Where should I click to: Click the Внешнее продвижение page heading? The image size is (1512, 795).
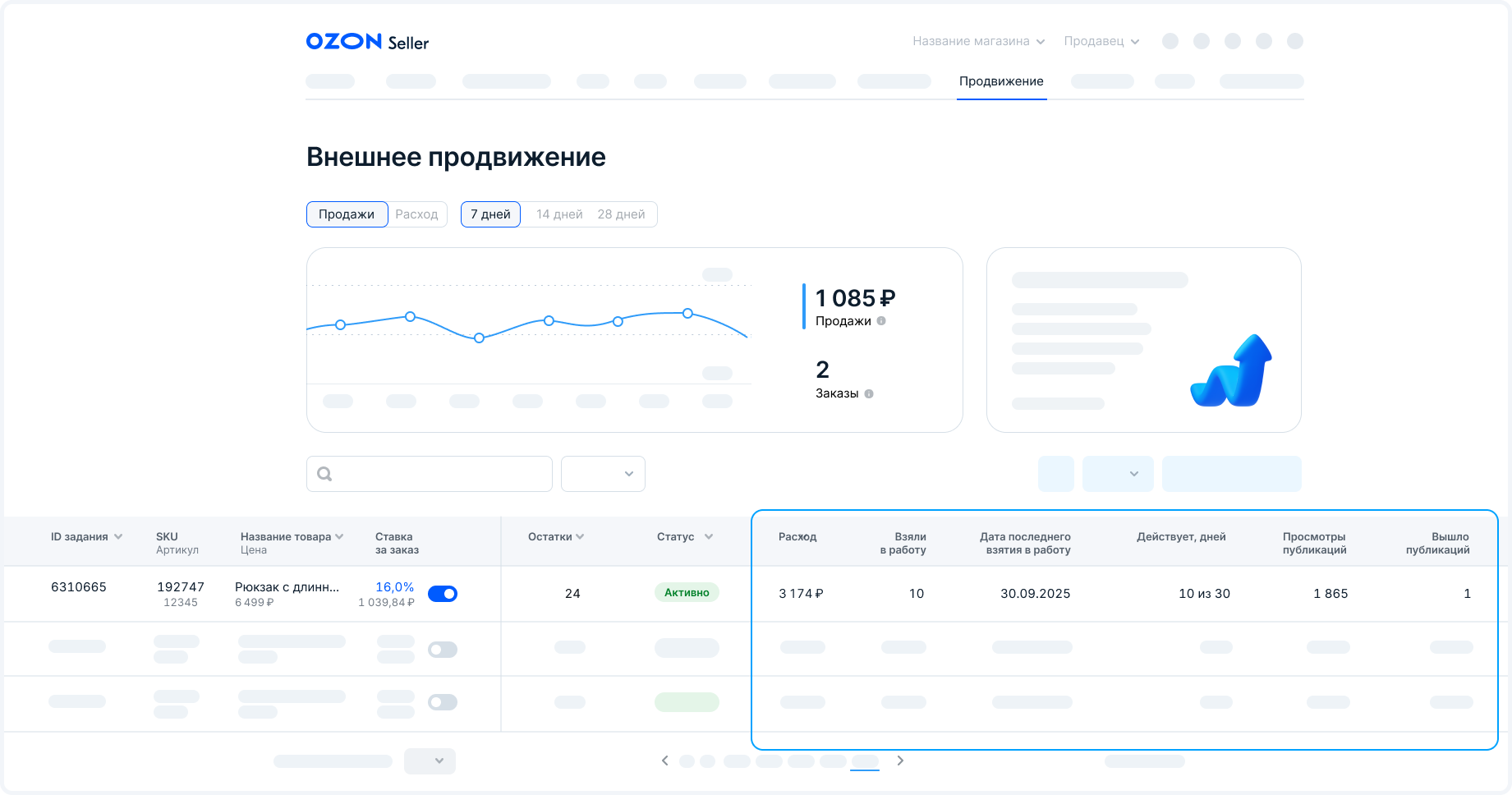pos(456,157)
